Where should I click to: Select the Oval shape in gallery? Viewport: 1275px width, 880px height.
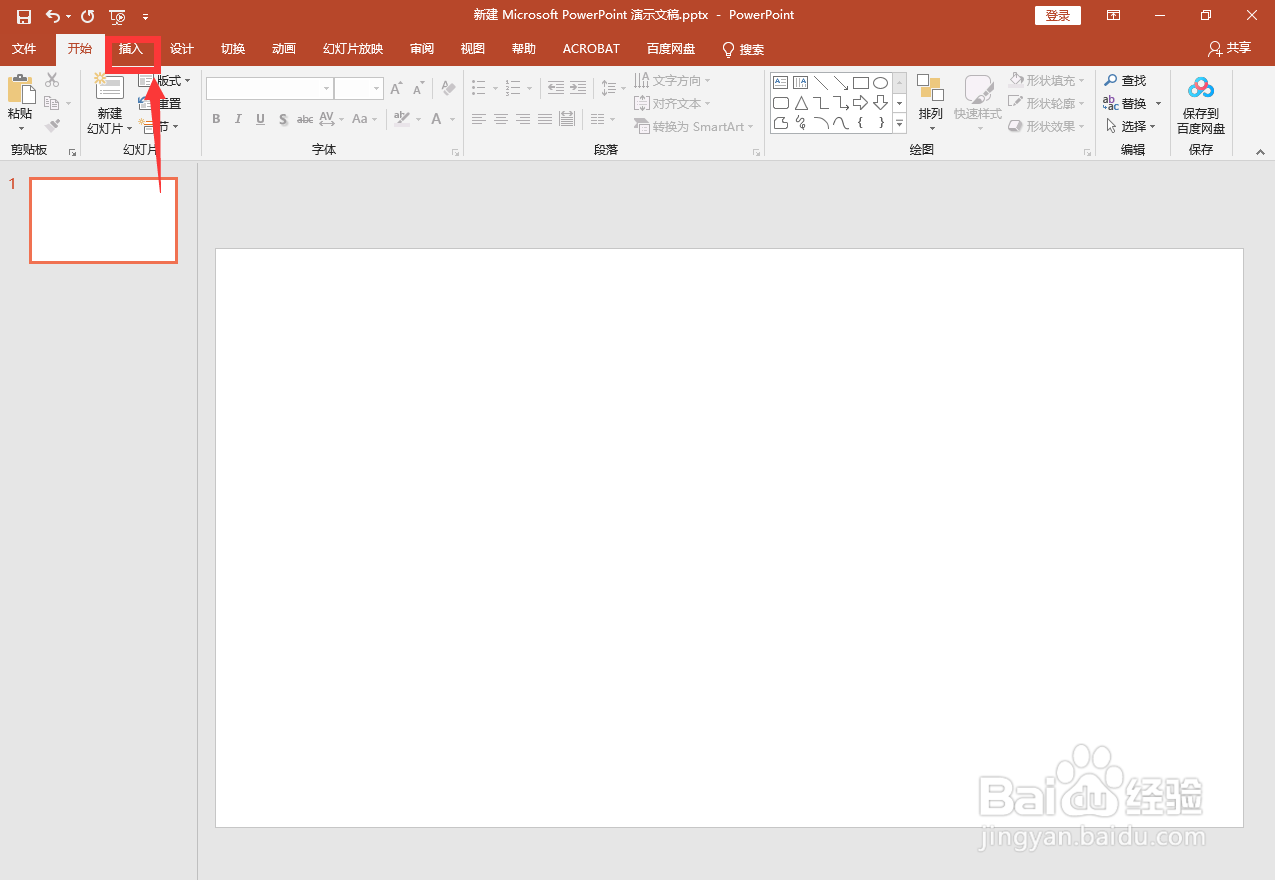[x=880, y=82]
